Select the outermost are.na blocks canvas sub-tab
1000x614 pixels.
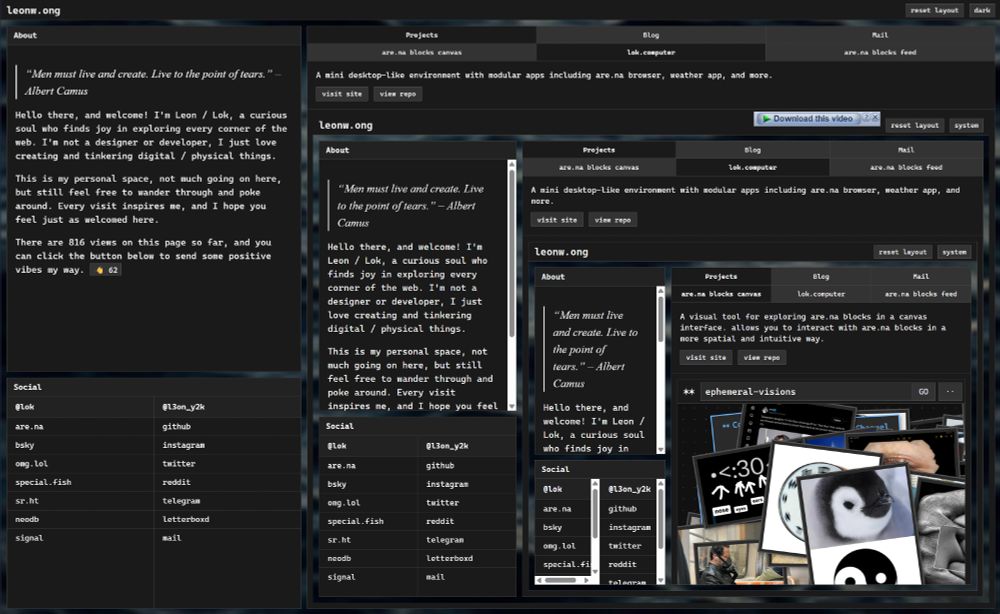422,52
